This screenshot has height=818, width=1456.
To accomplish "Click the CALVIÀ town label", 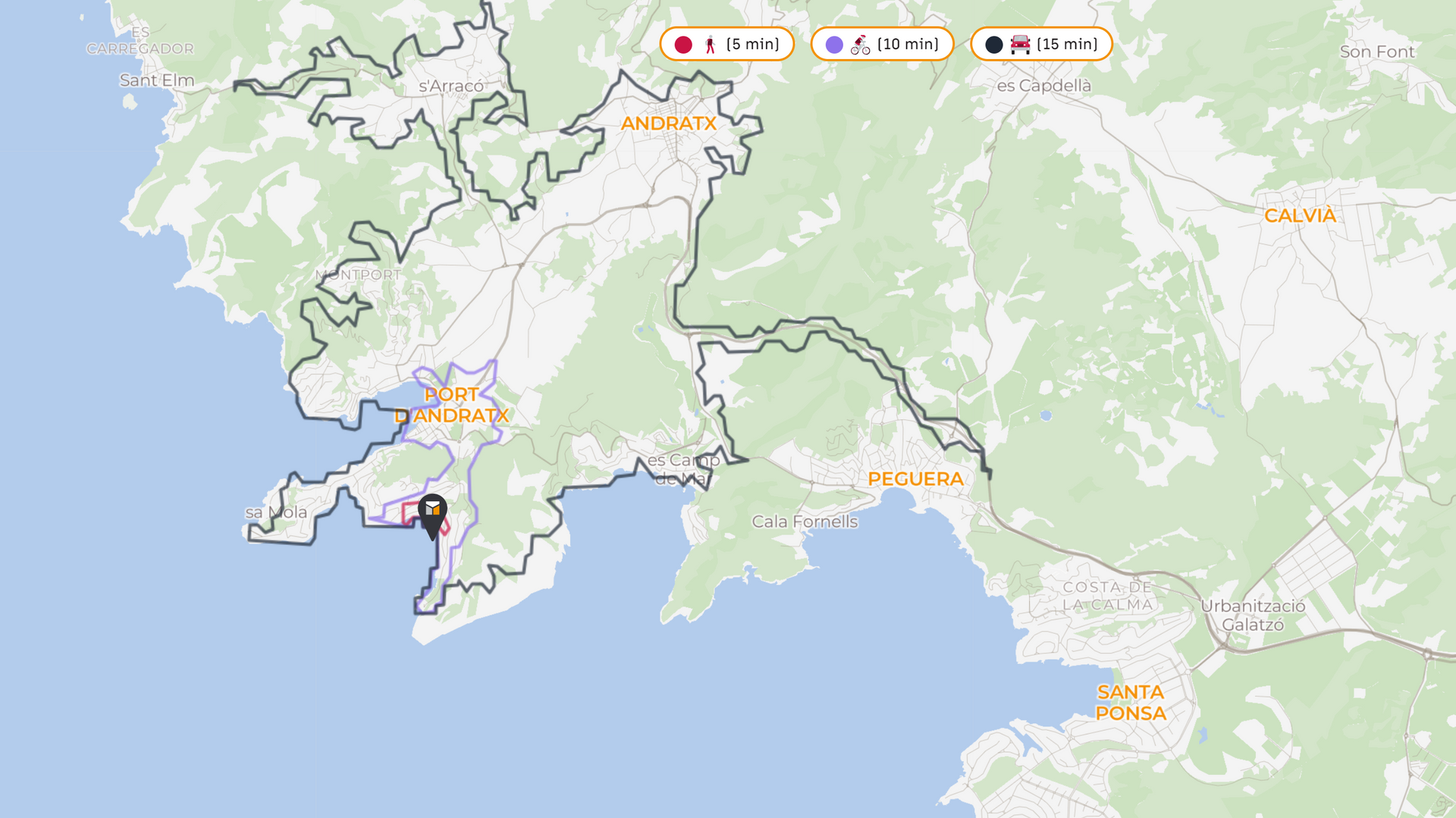I will click(1300, 216).
